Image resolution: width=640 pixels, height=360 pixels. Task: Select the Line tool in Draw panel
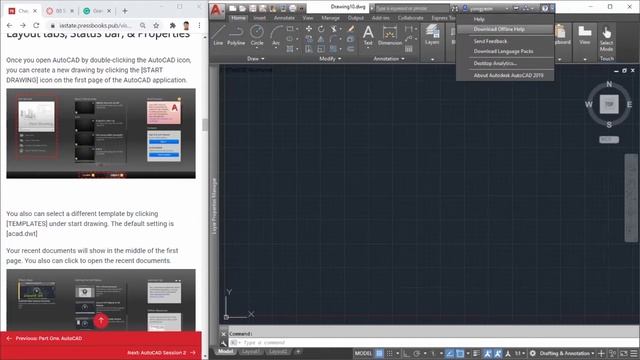coord(218,35)
